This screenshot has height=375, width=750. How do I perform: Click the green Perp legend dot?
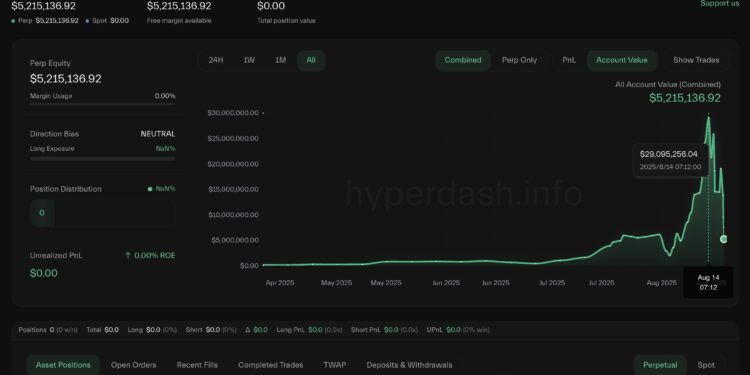coord(13,21)
